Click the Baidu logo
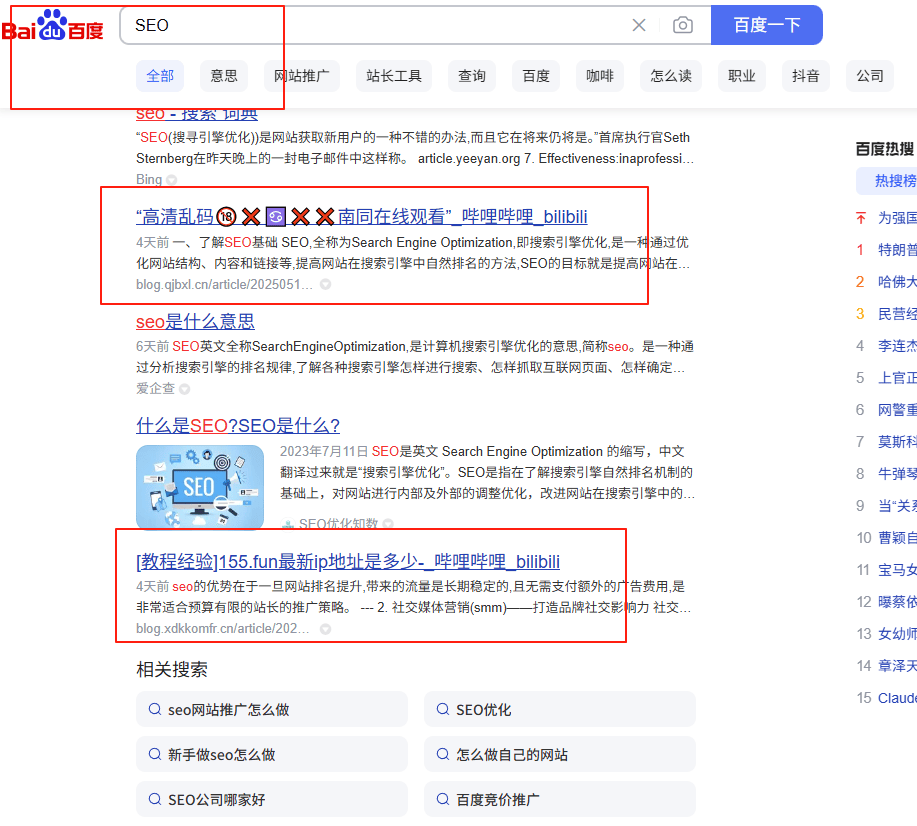This screenshot has width=917, height=826. click(52, 26)
